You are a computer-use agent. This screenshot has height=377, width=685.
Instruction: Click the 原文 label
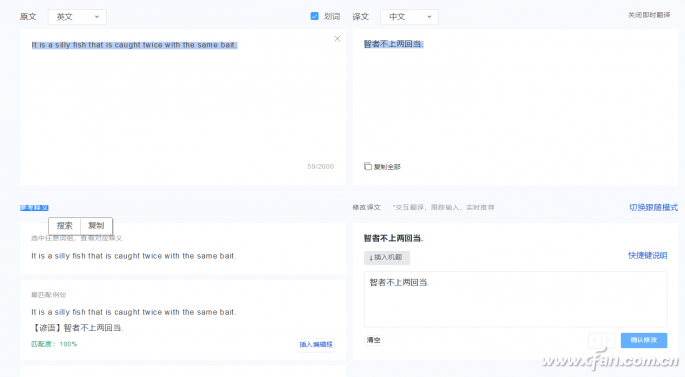pyautogui.click(x=28, y=17)
